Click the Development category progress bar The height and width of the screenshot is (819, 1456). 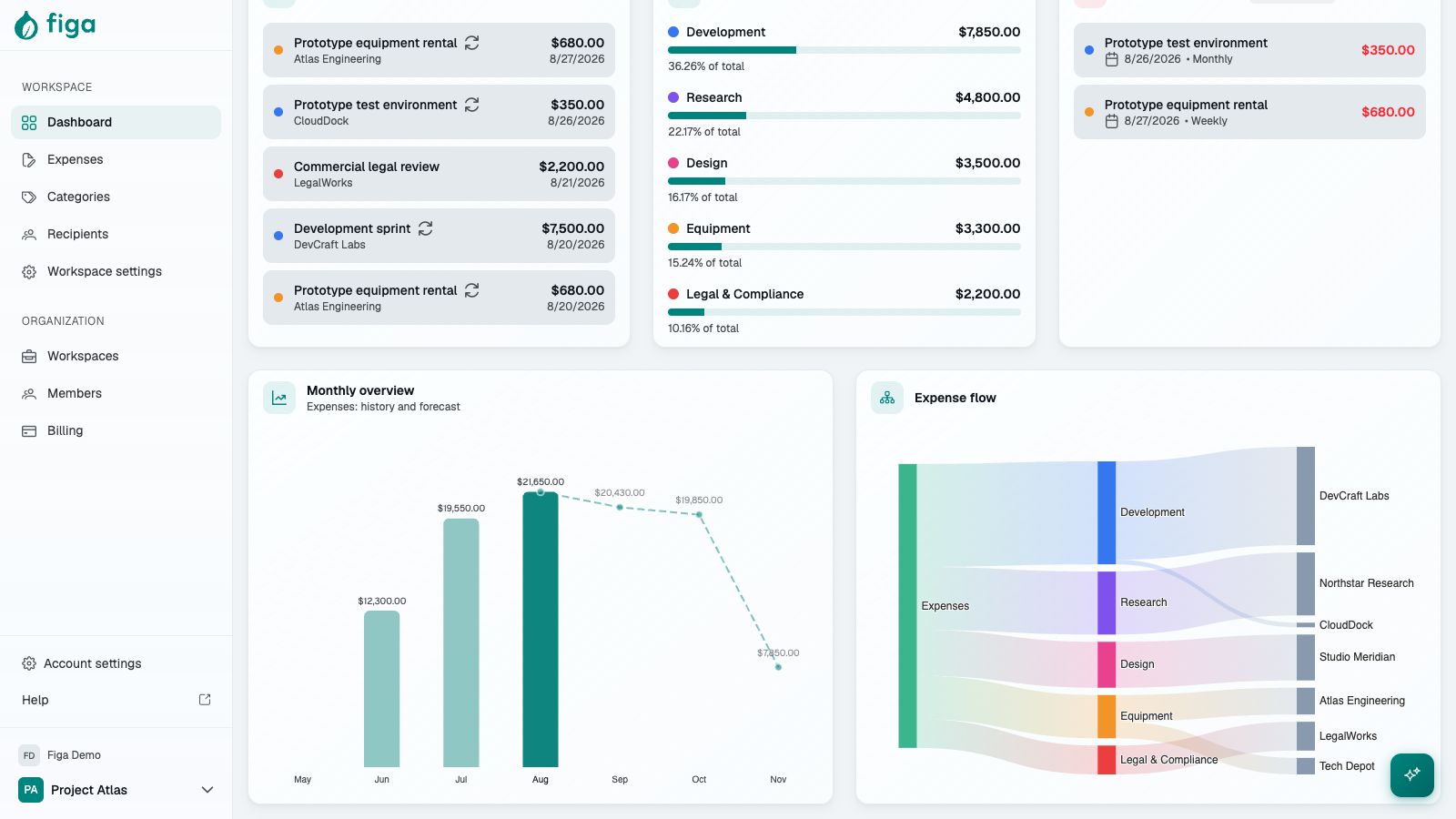(x=844, y=50)
